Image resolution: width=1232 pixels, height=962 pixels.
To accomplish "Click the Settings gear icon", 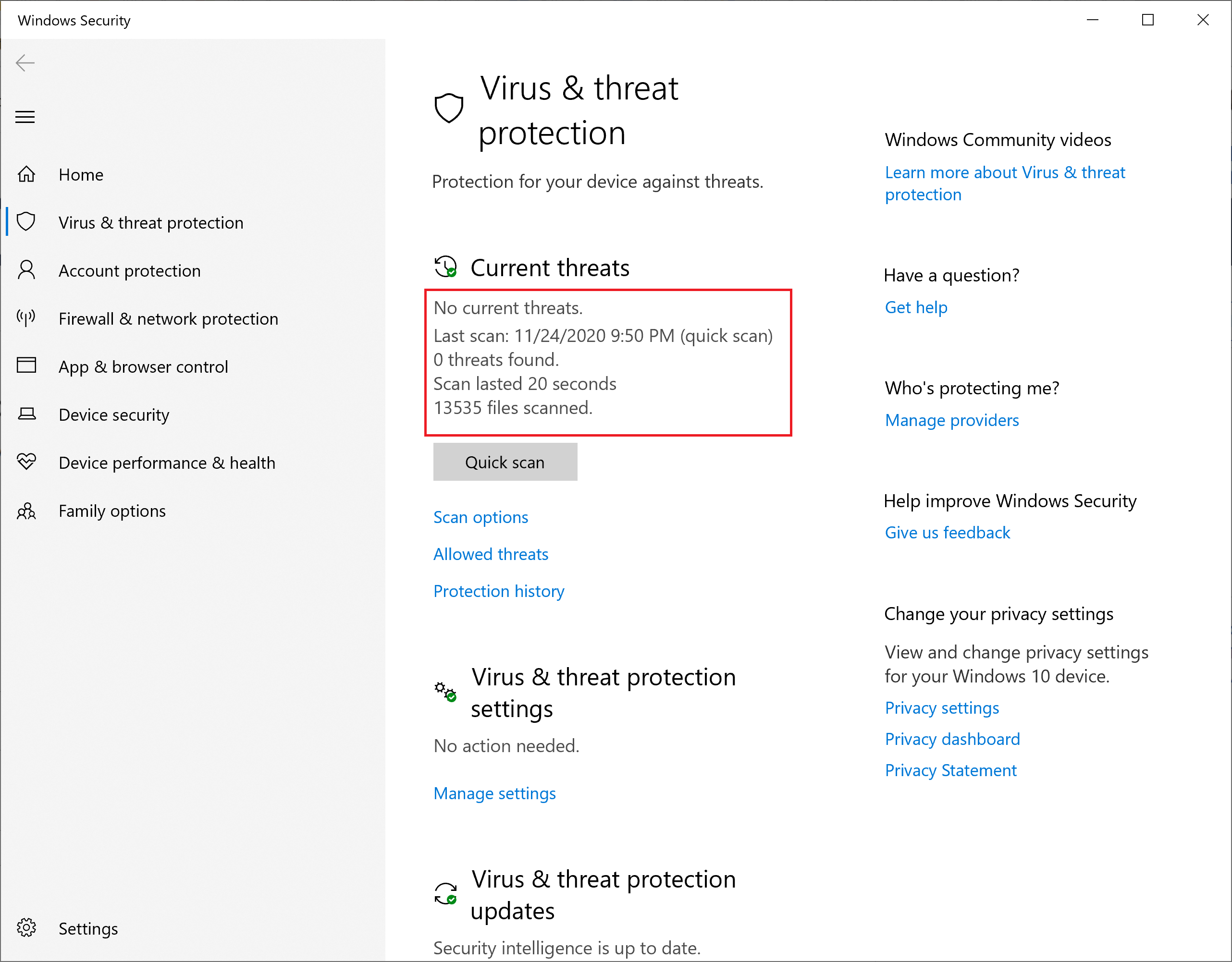I will (26, 927).
